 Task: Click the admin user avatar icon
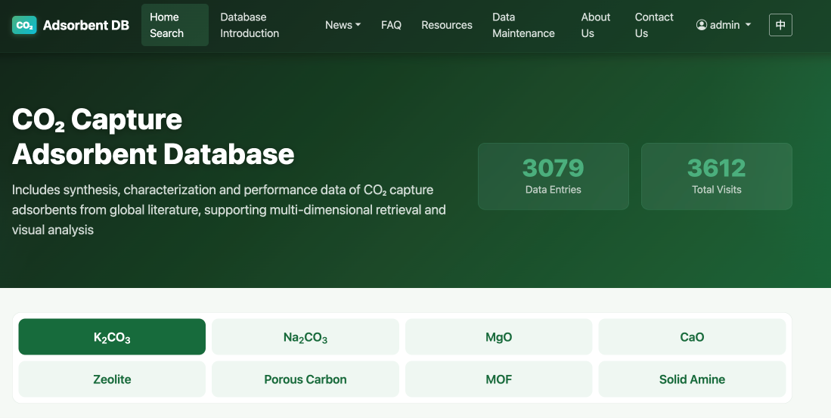[x=701, y=25]
